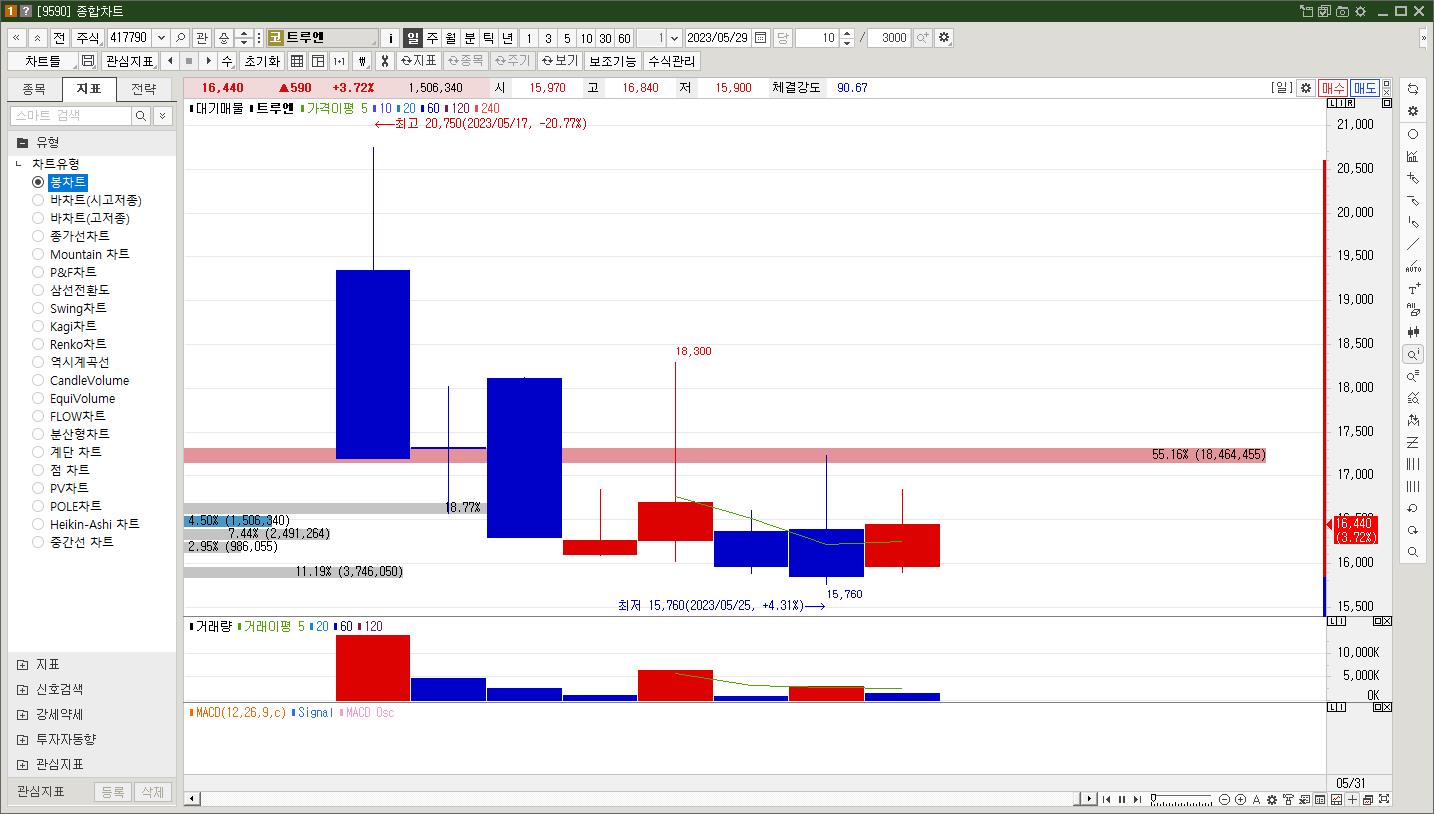
Task: Skip to the previous bar in playback
Action: [x=1106, y=799]
